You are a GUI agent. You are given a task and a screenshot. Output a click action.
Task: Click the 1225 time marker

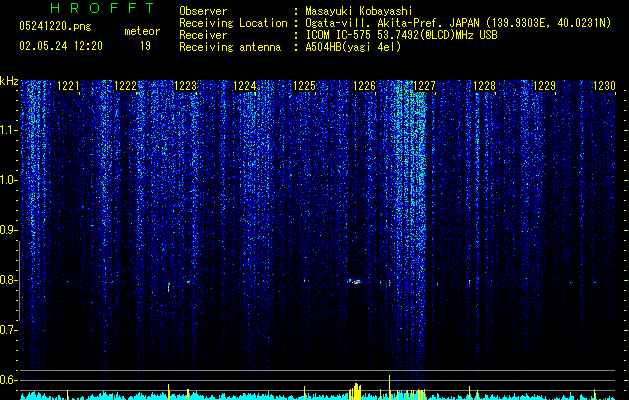tap(304, 86)
